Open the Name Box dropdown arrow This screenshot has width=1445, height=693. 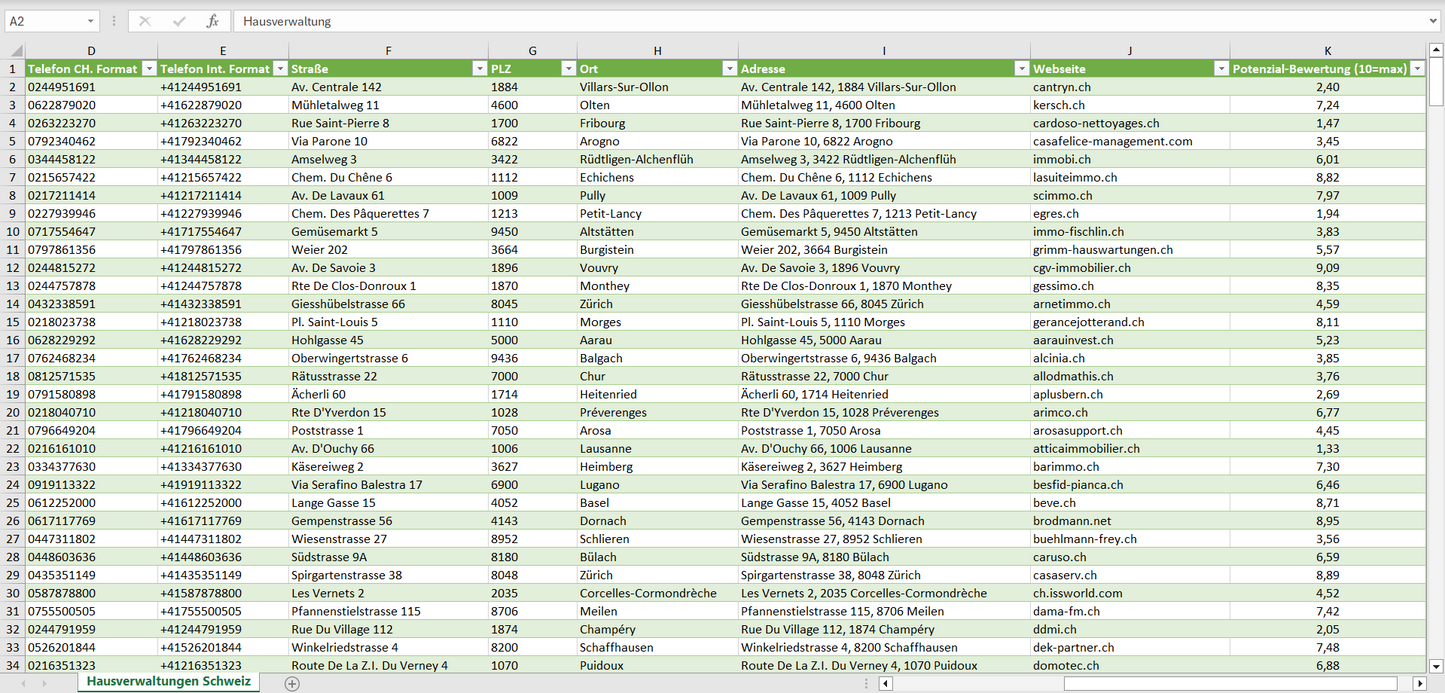(x=90, y=21)
